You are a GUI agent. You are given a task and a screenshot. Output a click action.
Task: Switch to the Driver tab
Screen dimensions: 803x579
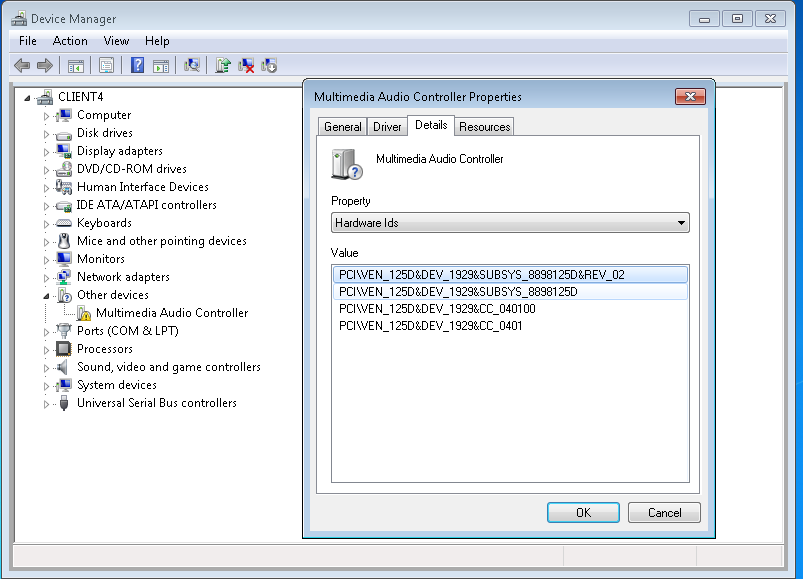[387, 127]
